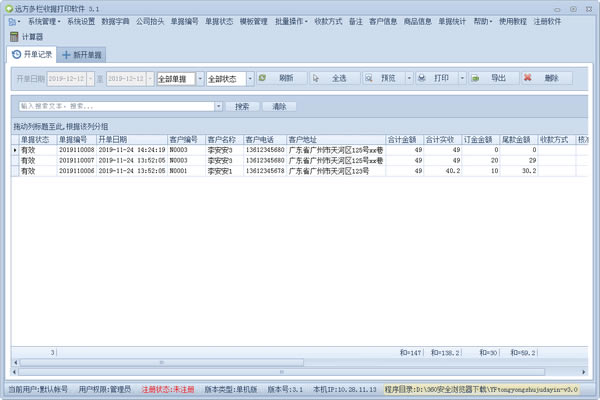Open the 单据统计 menu
Image resolution: width=600 pixels, height=400 pixels.
[x=452, y=21]
